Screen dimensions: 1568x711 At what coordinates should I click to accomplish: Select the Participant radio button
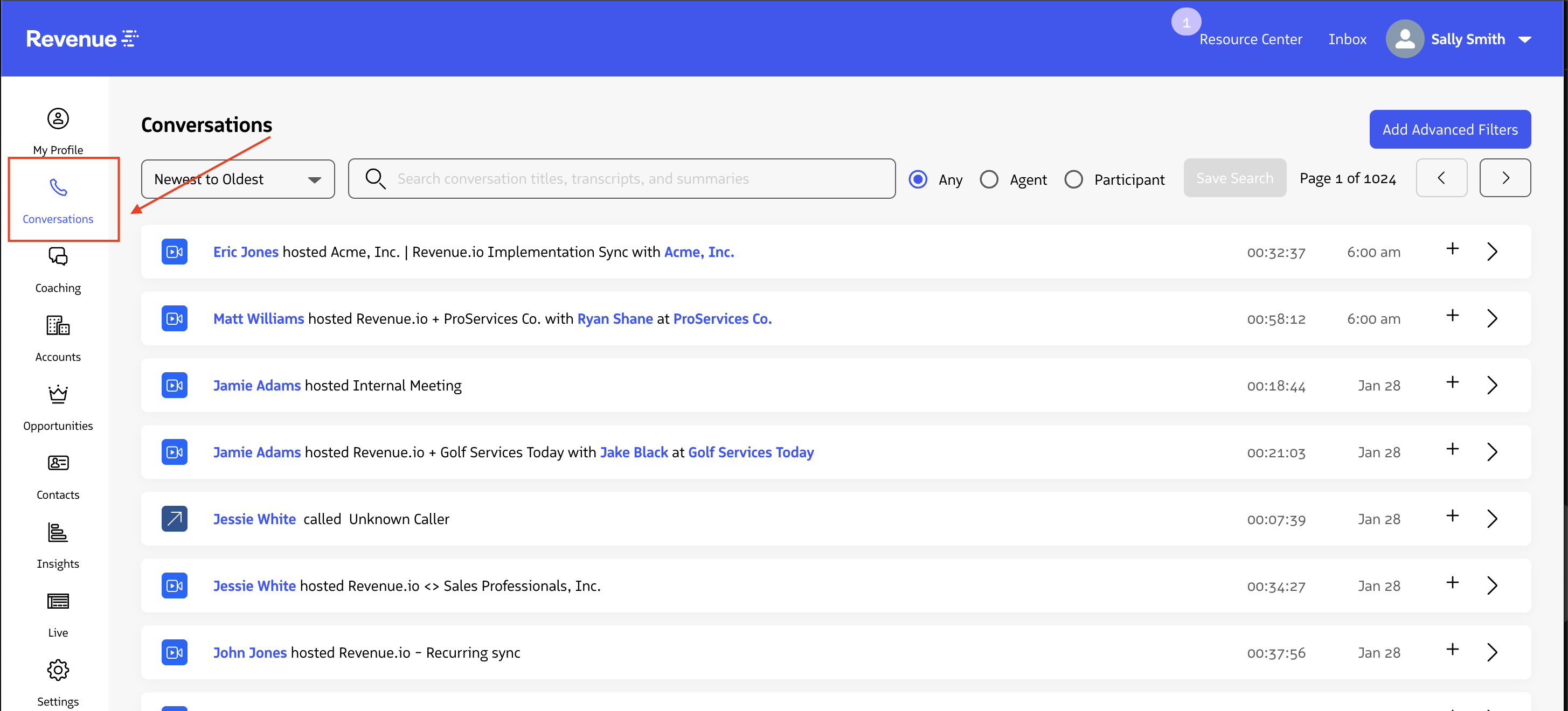(1074, 178)
